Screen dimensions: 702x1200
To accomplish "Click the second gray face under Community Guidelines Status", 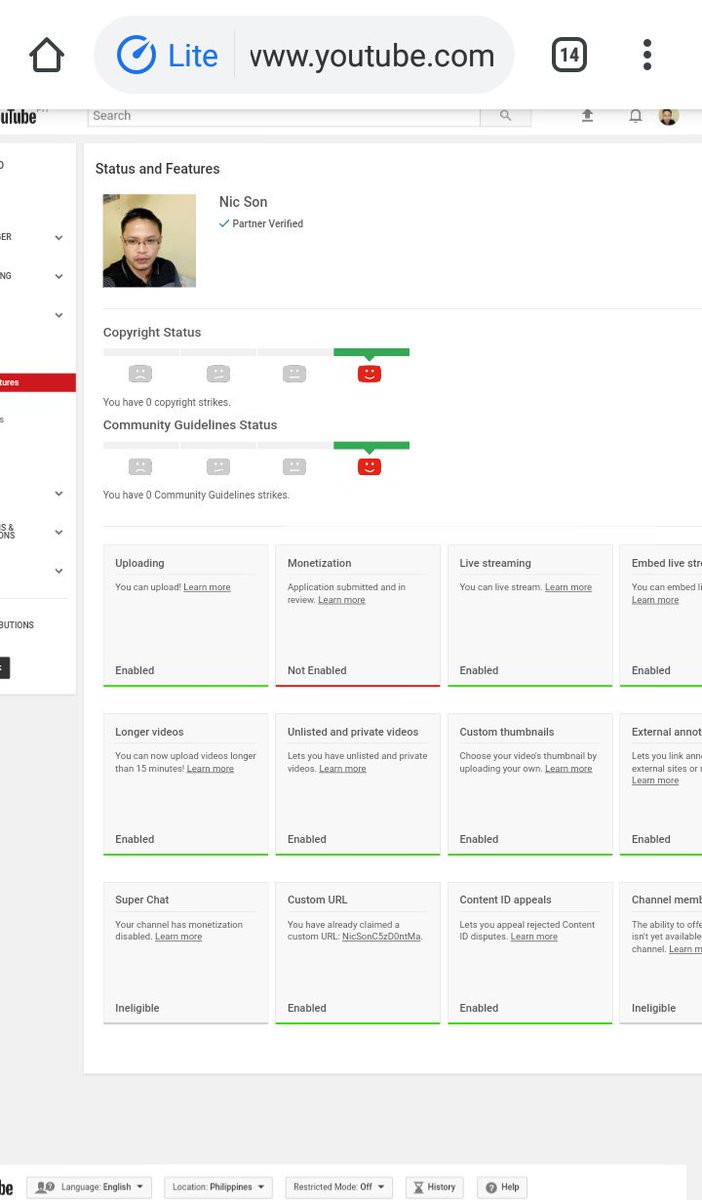I will (218, 466).
